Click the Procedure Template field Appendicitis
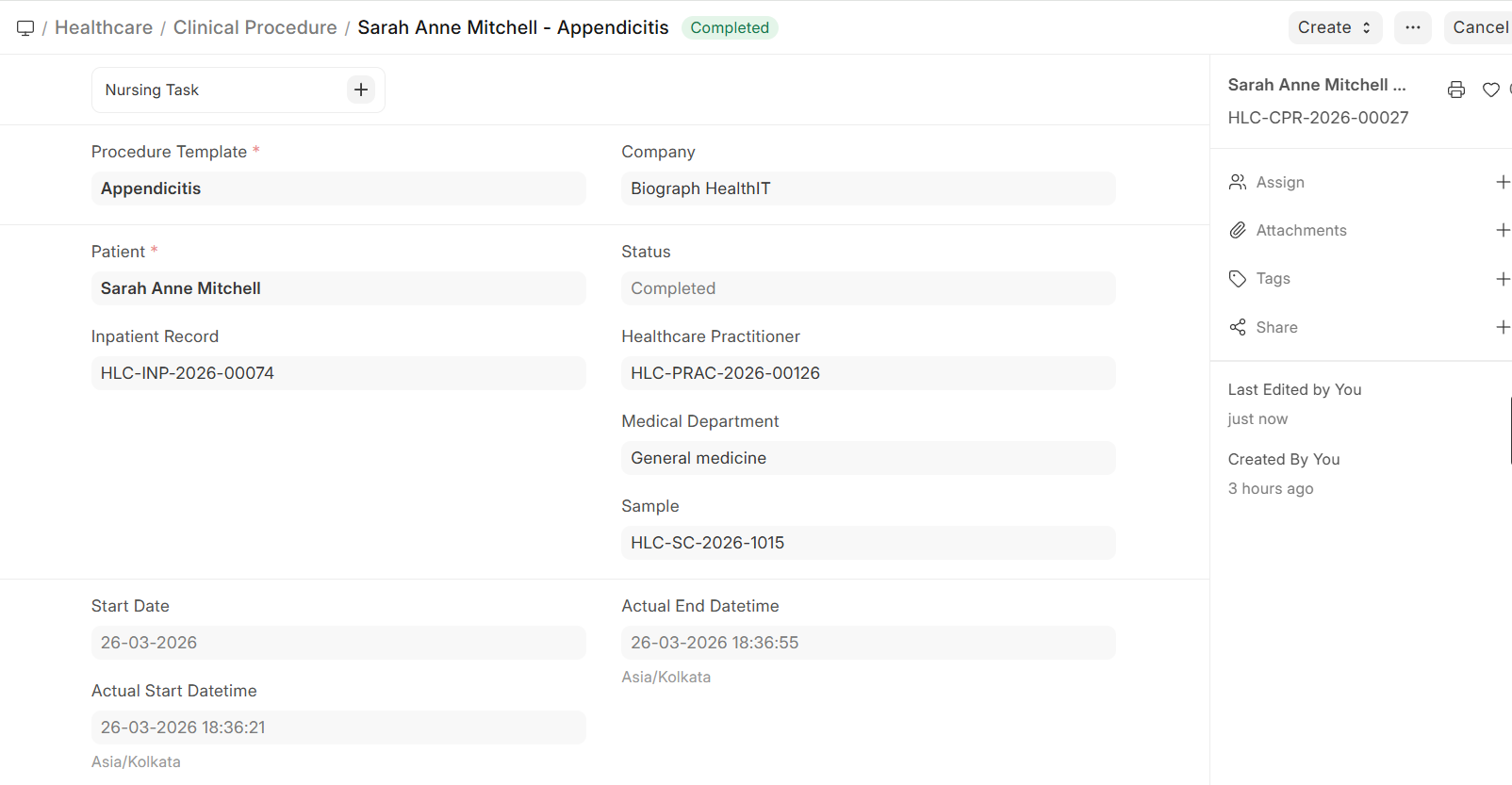 click(338, 188)
